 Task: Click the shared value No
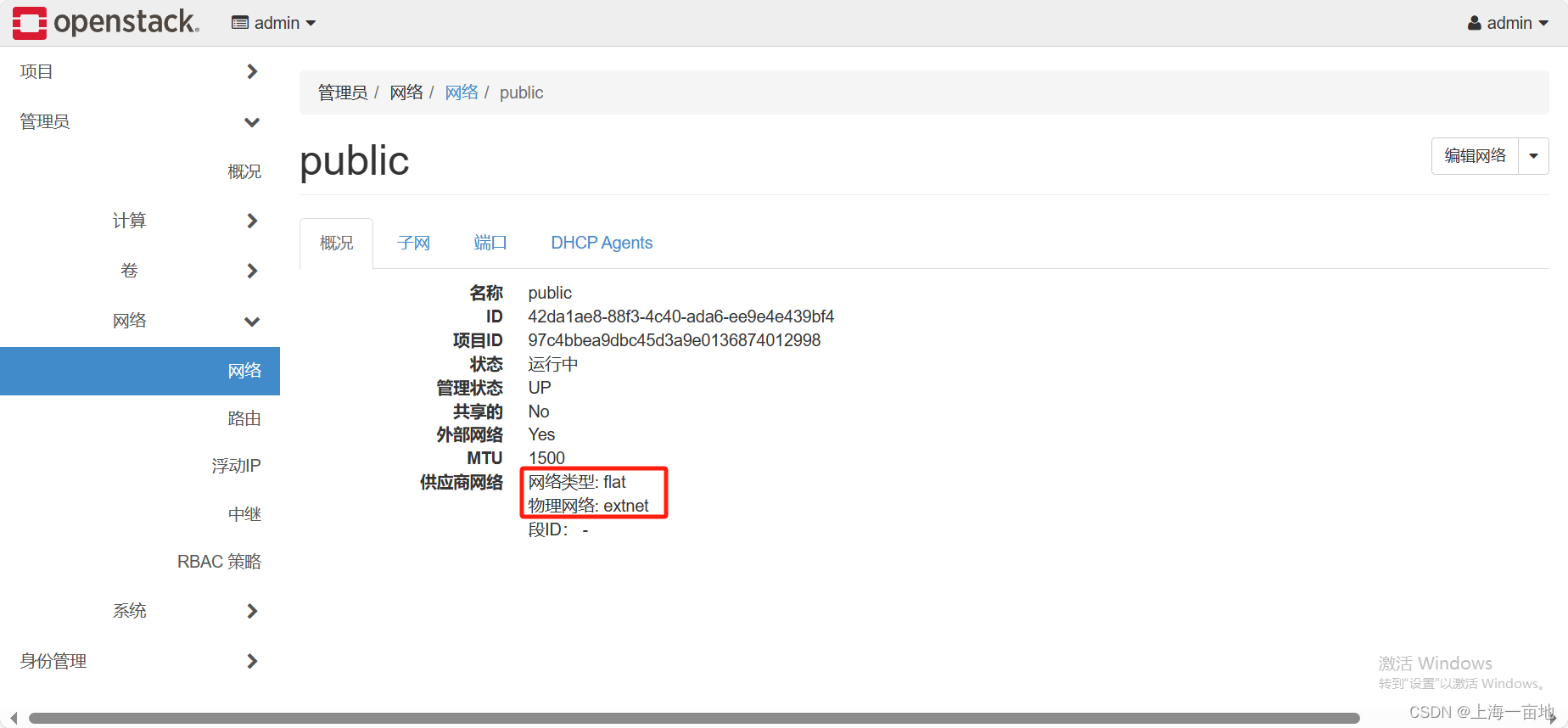coord(539,412)
